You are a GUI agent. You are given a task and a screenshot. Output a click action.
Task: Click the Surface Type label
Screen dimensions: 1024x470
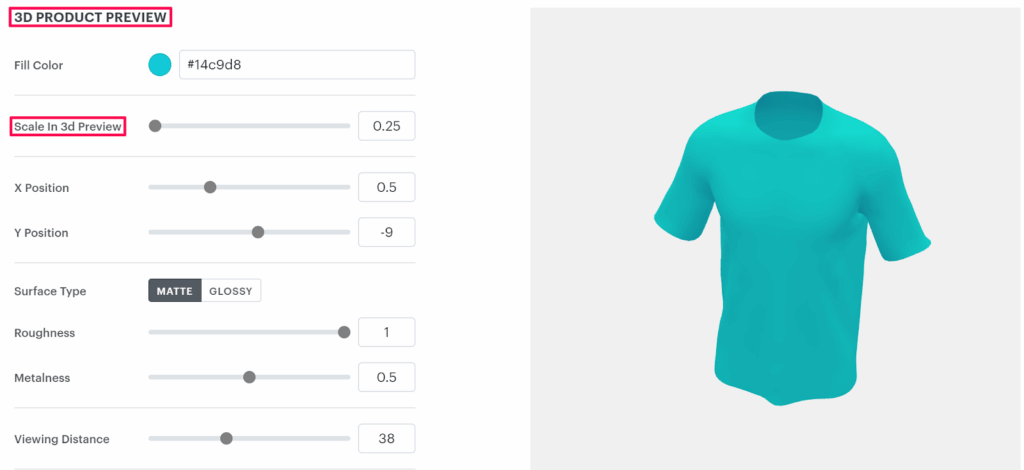tap(50, 291)
